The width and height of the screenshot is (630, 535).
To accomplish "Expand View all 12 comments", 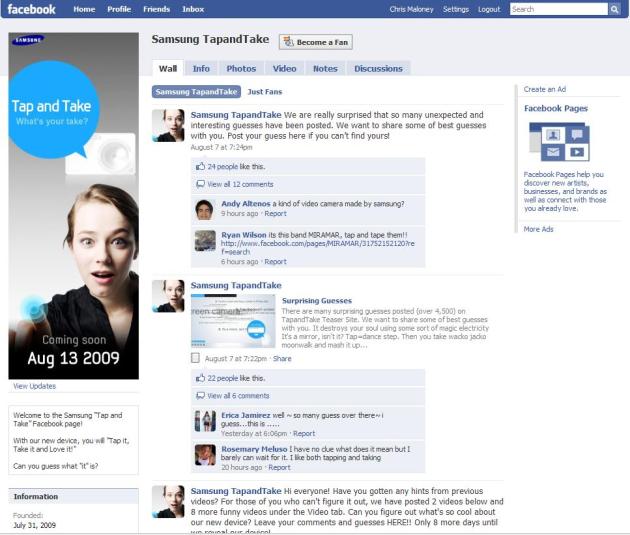I will coord(240,184).
